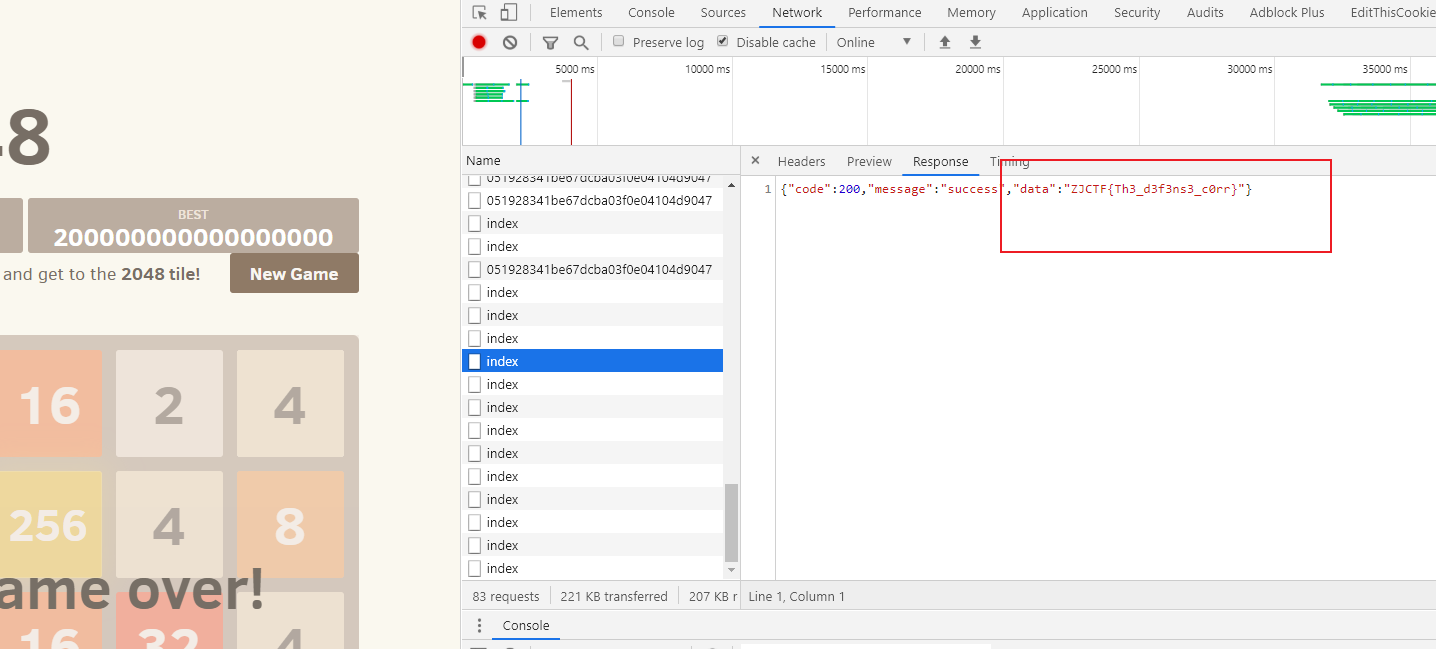
Task: Select the Response tab of the request
Action: pos(940,161)
